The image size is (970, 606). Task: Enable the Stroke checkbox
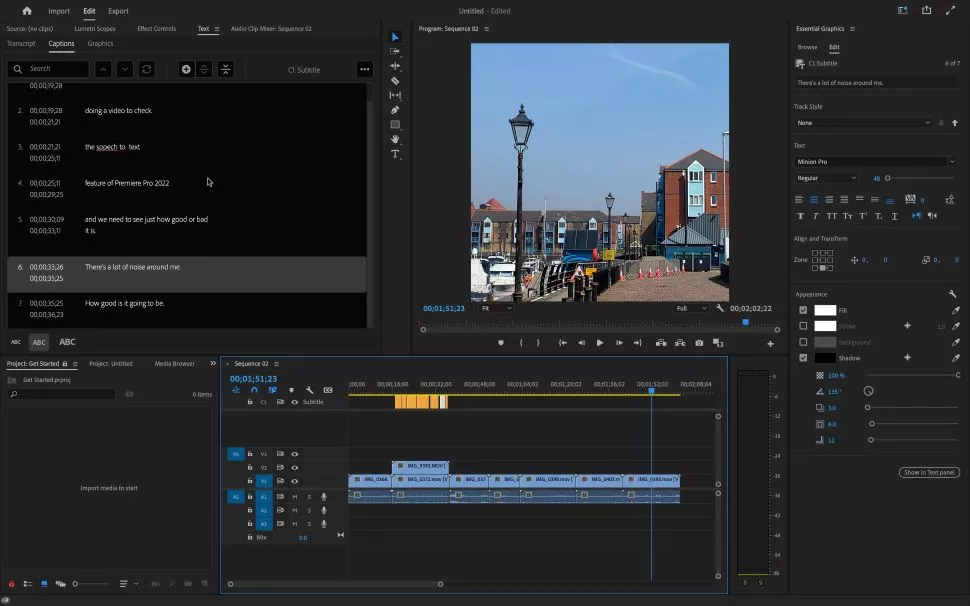[803, 326]
